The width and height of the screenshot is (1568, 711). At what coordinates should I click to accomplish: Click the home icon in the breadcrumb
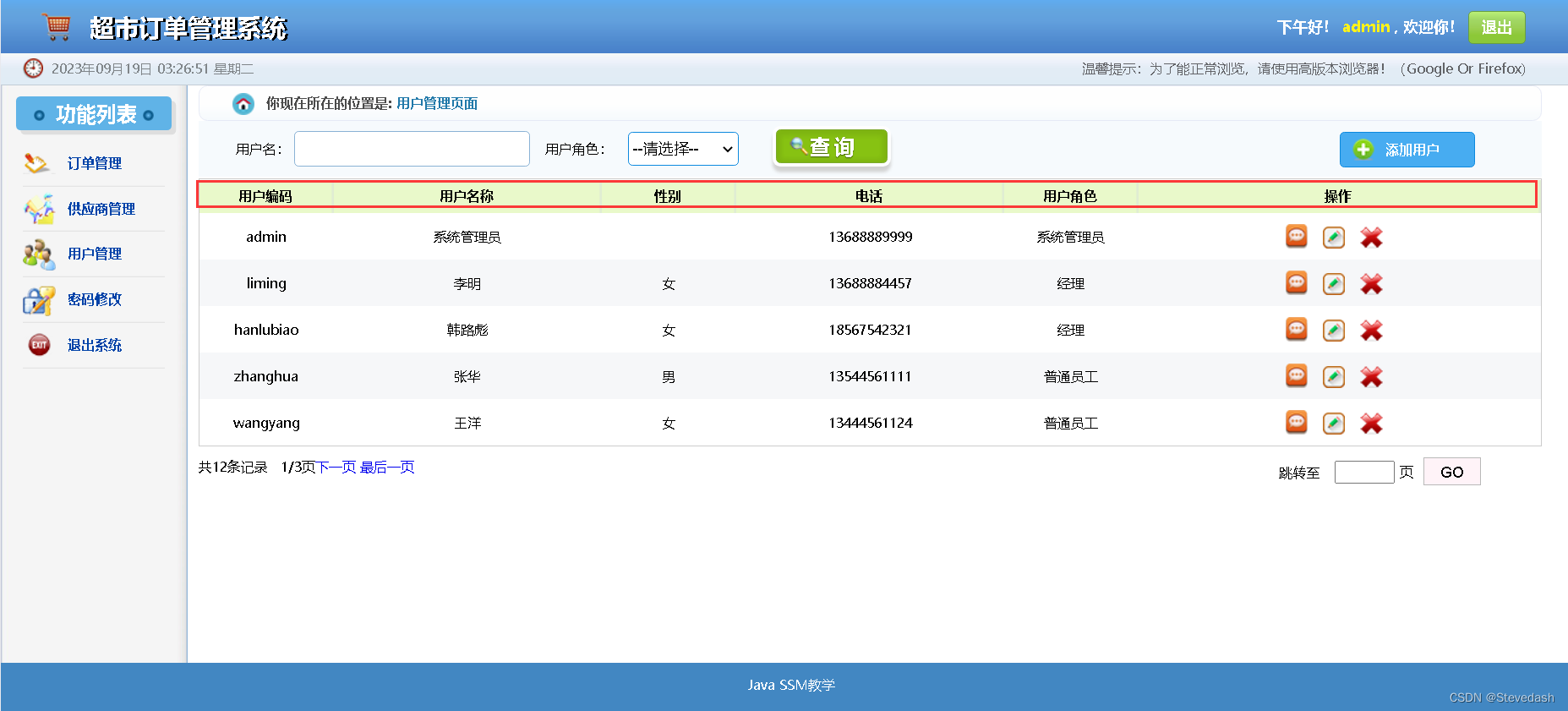tap(243, 103)
